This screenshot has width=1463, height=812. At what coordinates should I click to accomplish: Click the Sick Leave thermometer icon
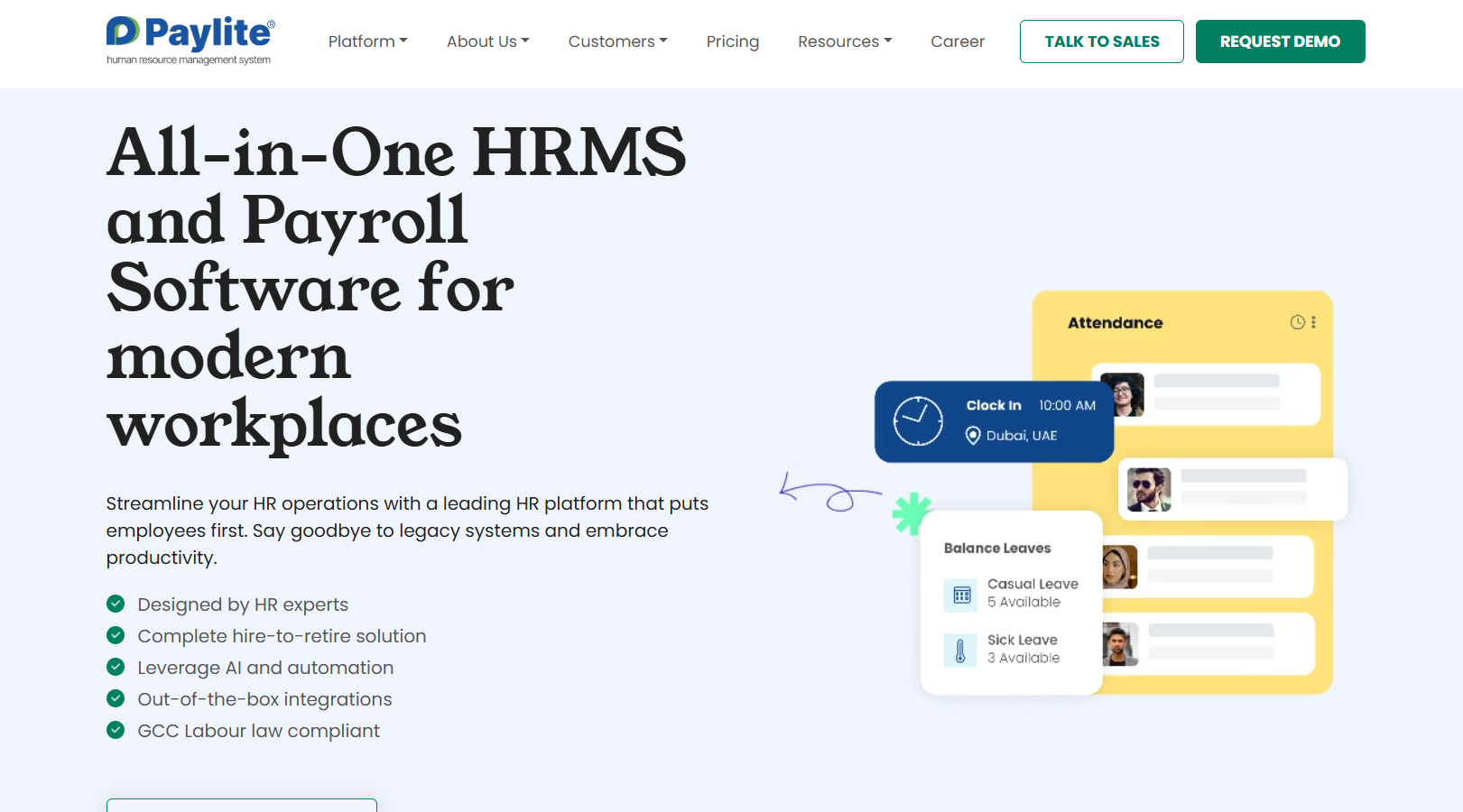tap(961, 651)
